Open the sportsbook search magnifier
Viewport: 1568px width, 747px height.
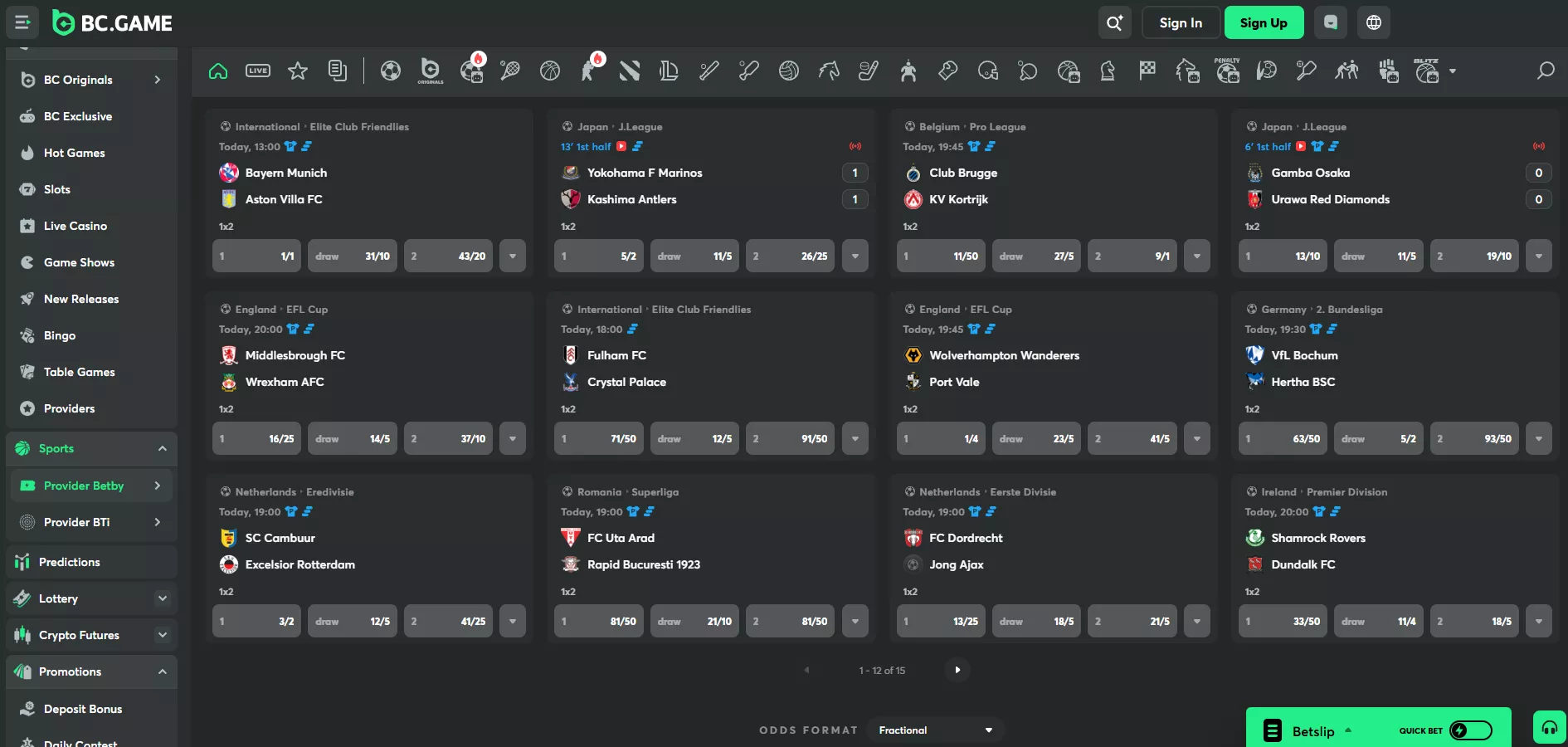pos(1545,71)
